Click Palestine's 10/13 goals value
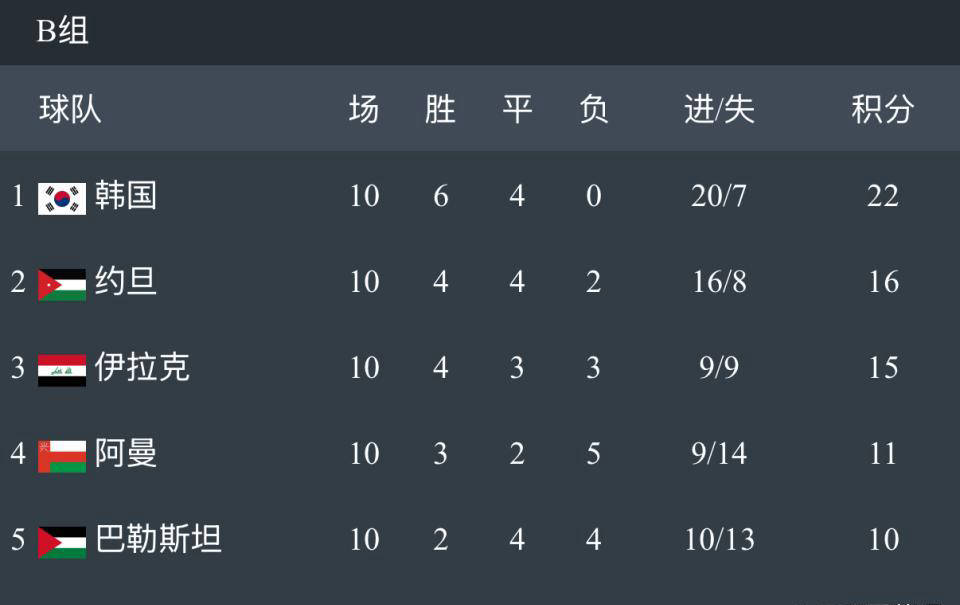Image resolution: width=960 pixels, height=605 pixels. [719, 539]
